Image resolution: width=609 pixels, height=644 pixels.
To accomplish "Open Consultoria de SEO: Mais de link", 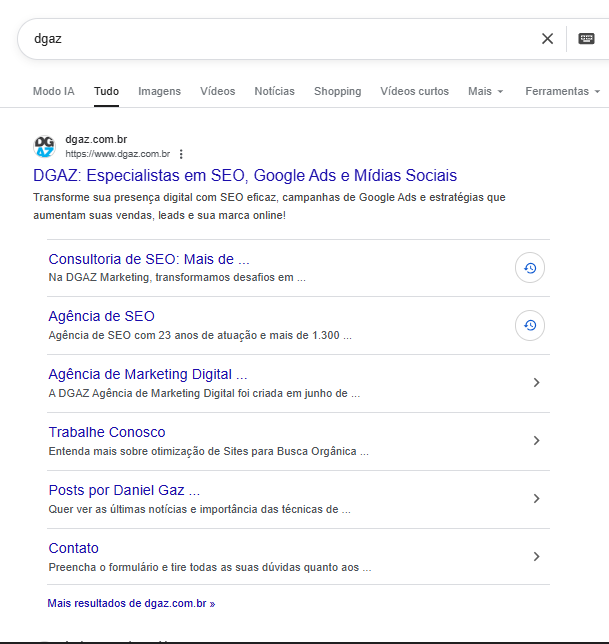I will (149, 259).
